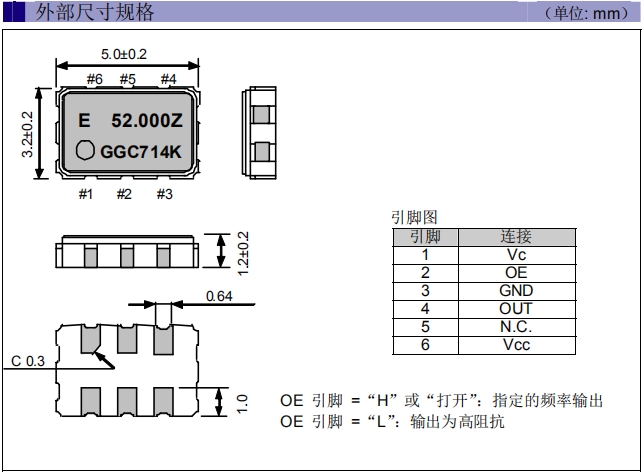
Task: Click the #6 pin label
Action: coord(94,79)
